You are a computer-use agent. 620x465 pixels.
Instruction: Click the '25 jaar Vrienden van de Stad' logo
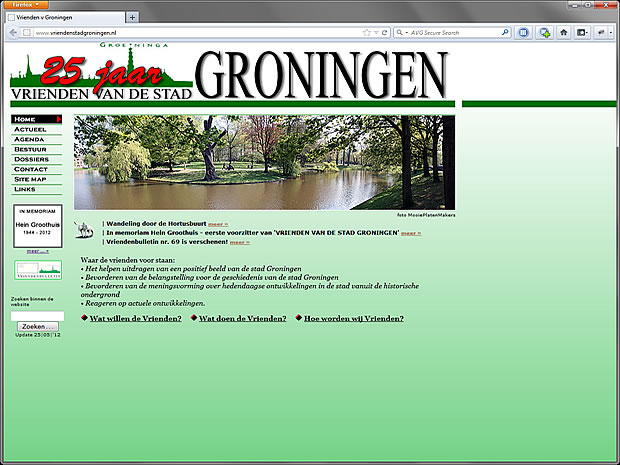(101, 72)
